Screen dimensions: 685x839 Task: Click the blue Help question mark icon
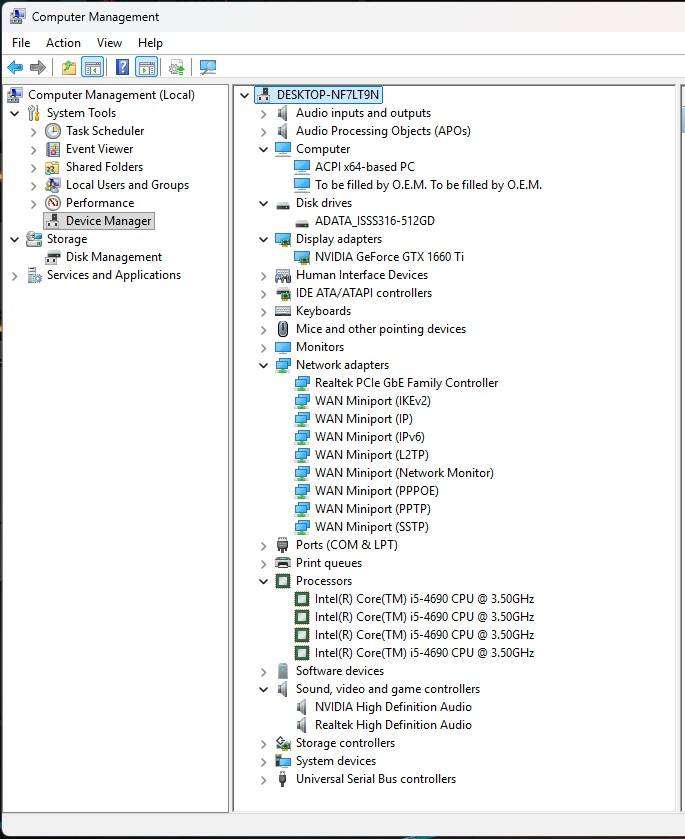pyautogui.click(x=123, y=67)
